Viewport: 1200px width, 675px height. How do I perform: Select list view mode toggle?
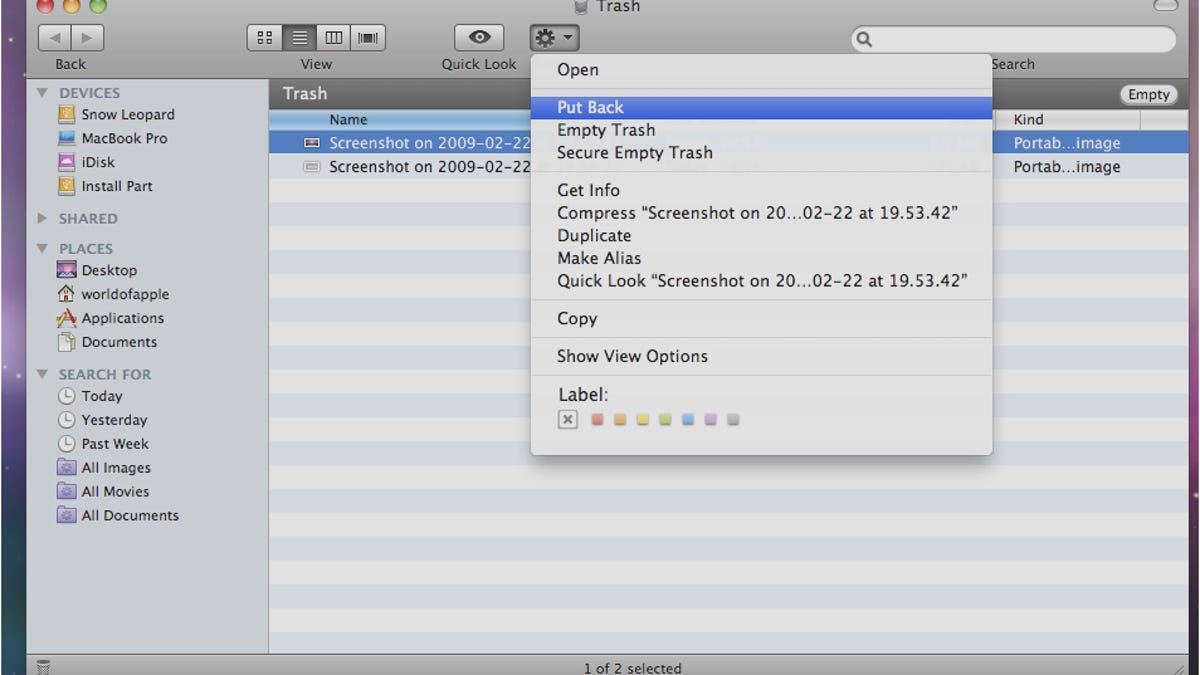click(x=299, y=38)
